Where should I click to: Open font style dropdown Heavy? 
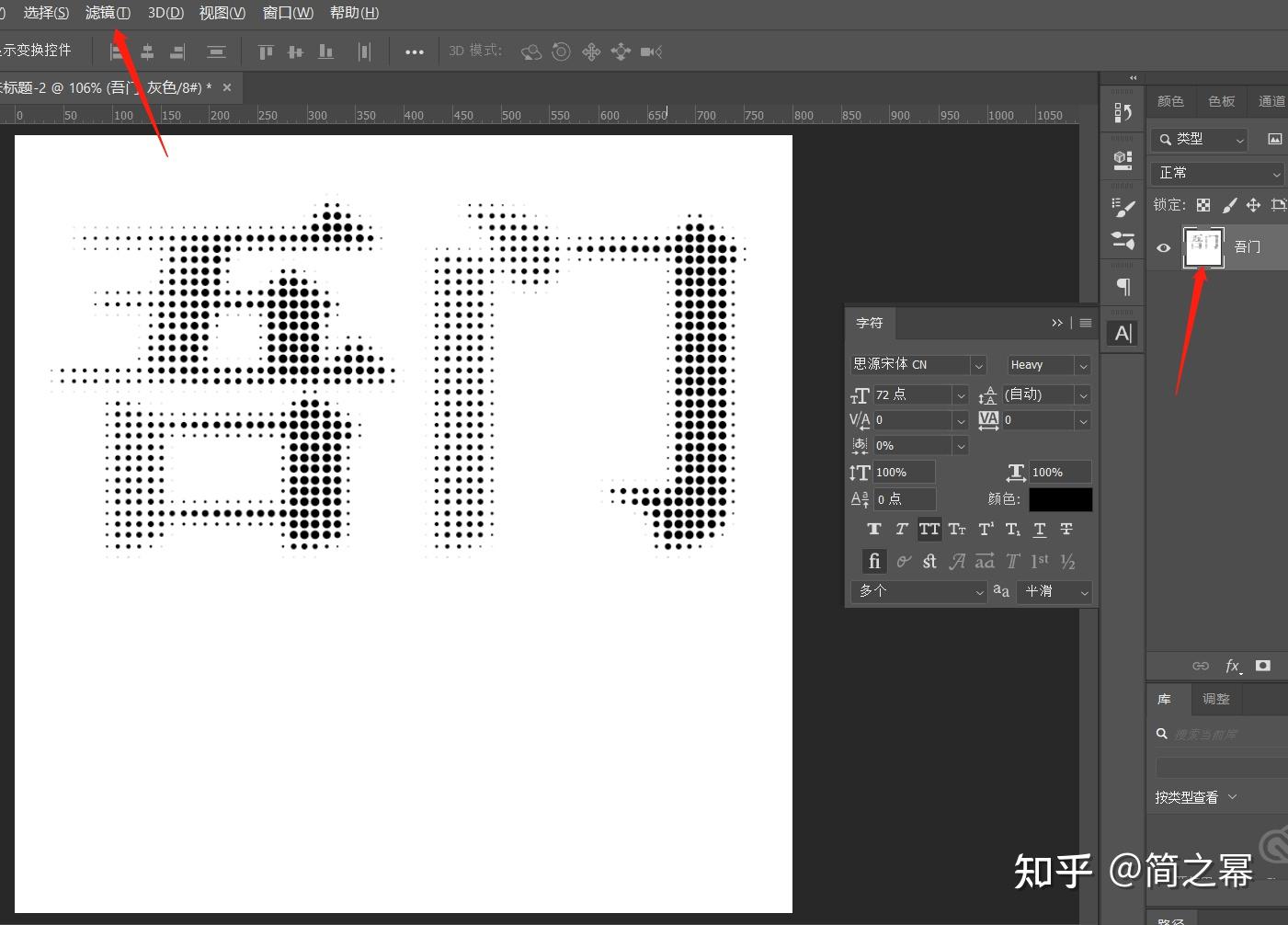(x=1049, y=365)
